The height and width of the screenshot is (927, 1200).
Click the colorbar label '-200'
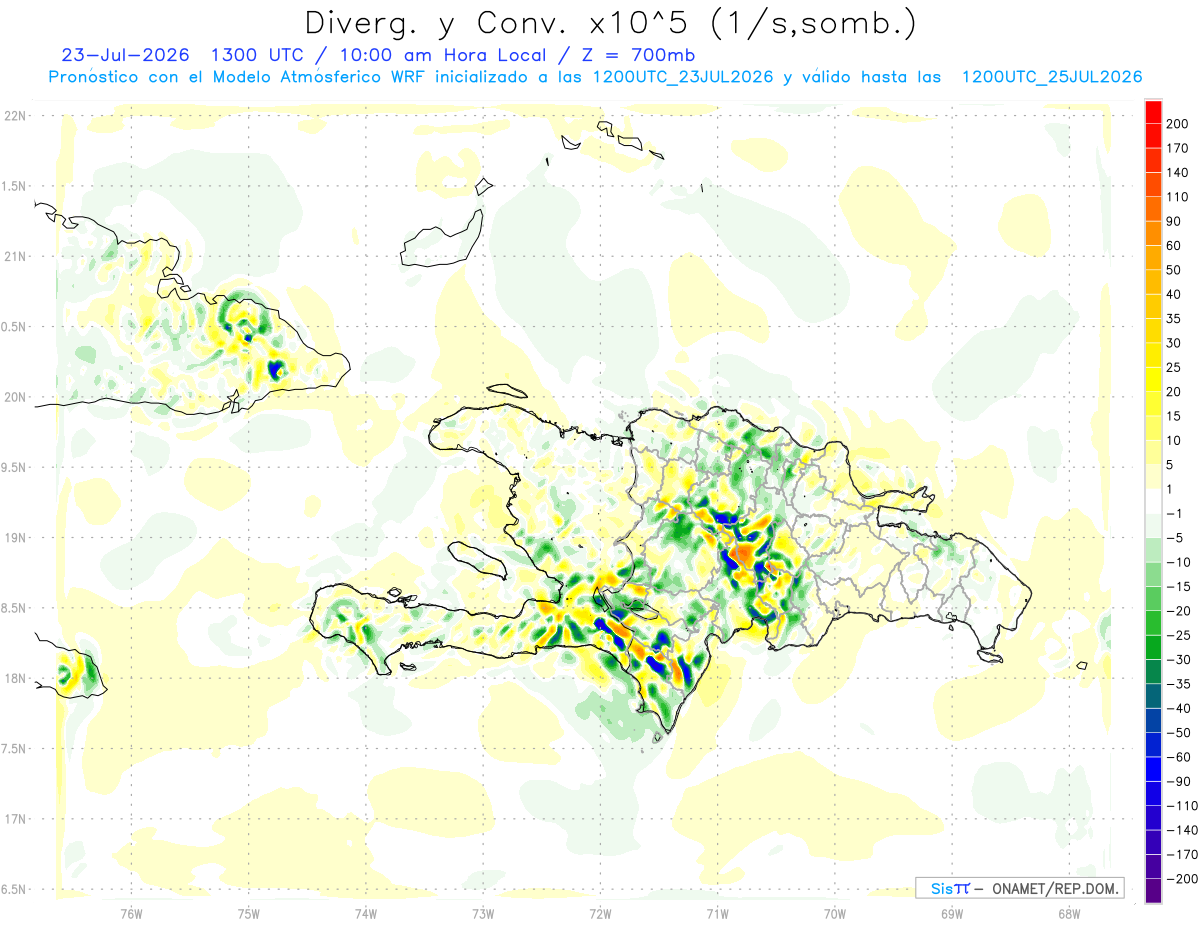[x=1182, y=878]
